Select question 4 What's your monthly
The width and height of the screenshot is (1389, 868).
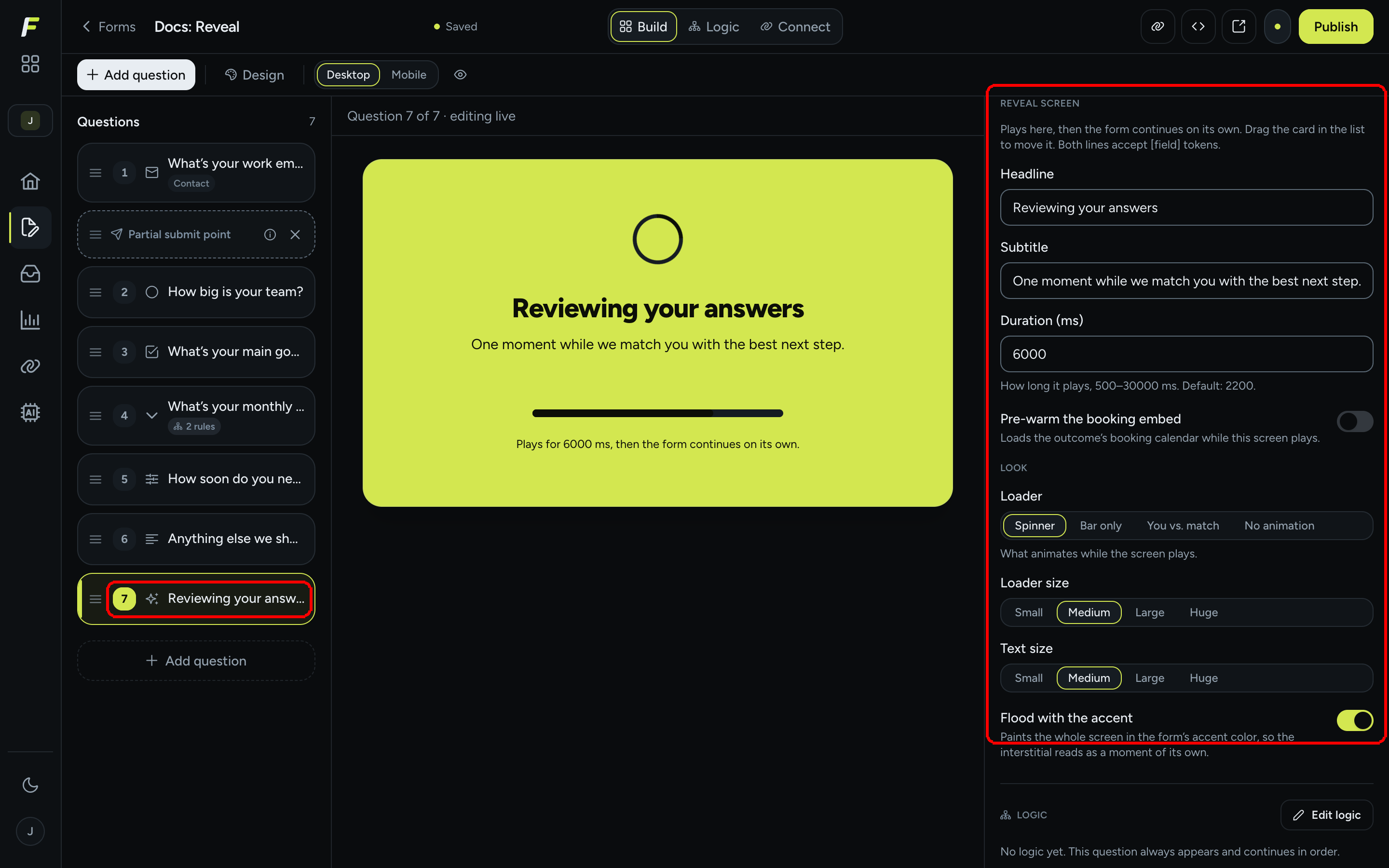click(x=196, y=416)
